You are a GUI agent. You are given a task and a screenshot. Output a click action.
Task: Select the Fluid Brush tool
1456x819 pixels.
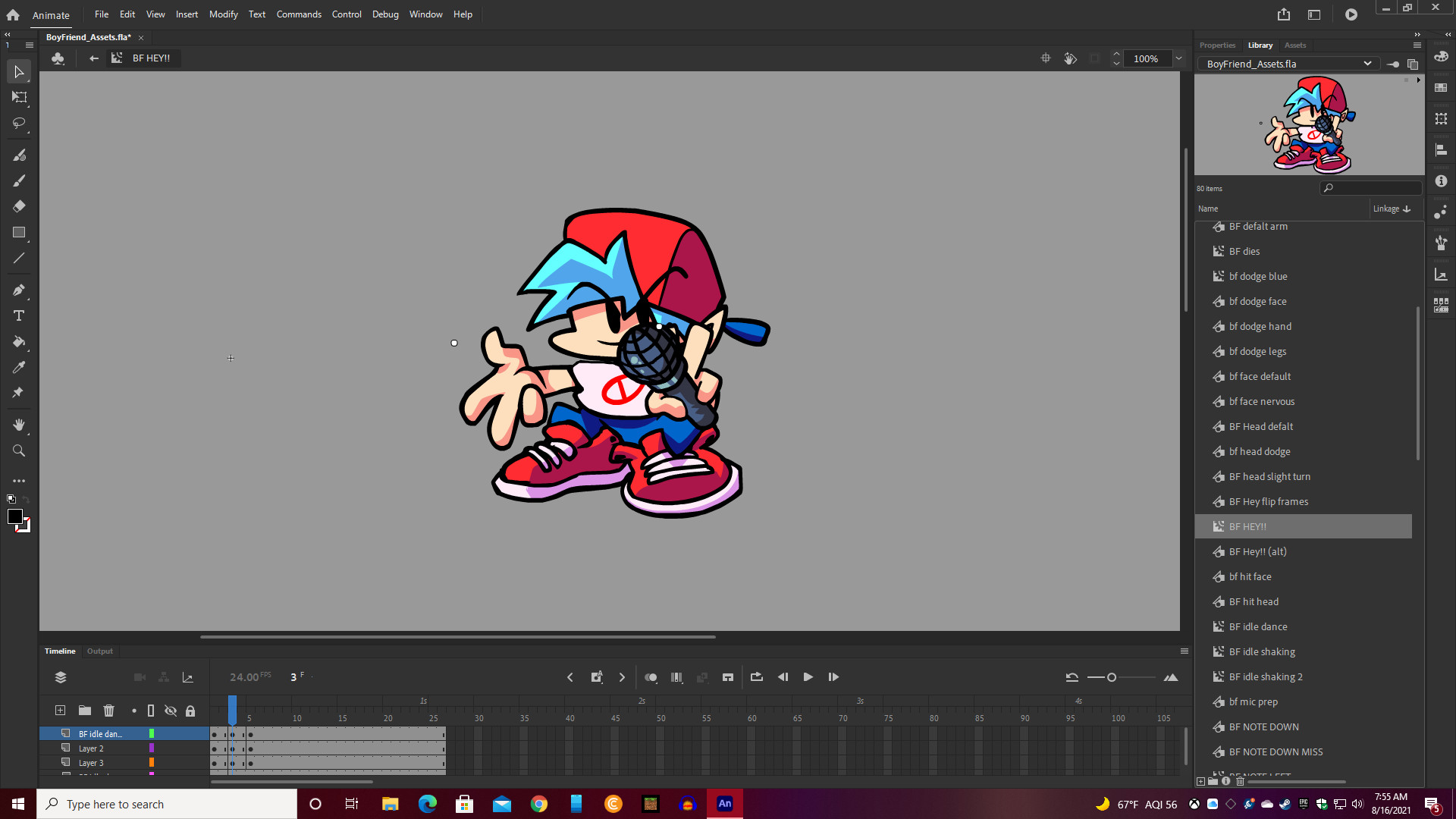19,155
